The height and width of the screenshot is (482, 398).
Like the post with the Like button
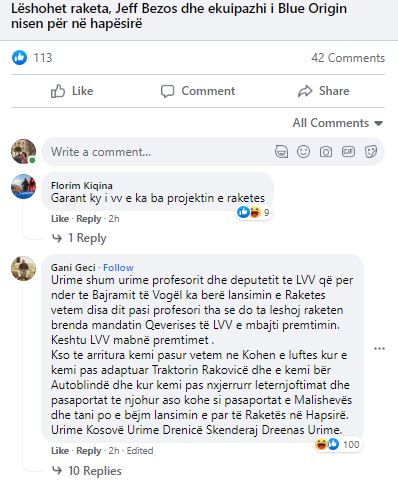pyautogui.click(x=72, y=91)
